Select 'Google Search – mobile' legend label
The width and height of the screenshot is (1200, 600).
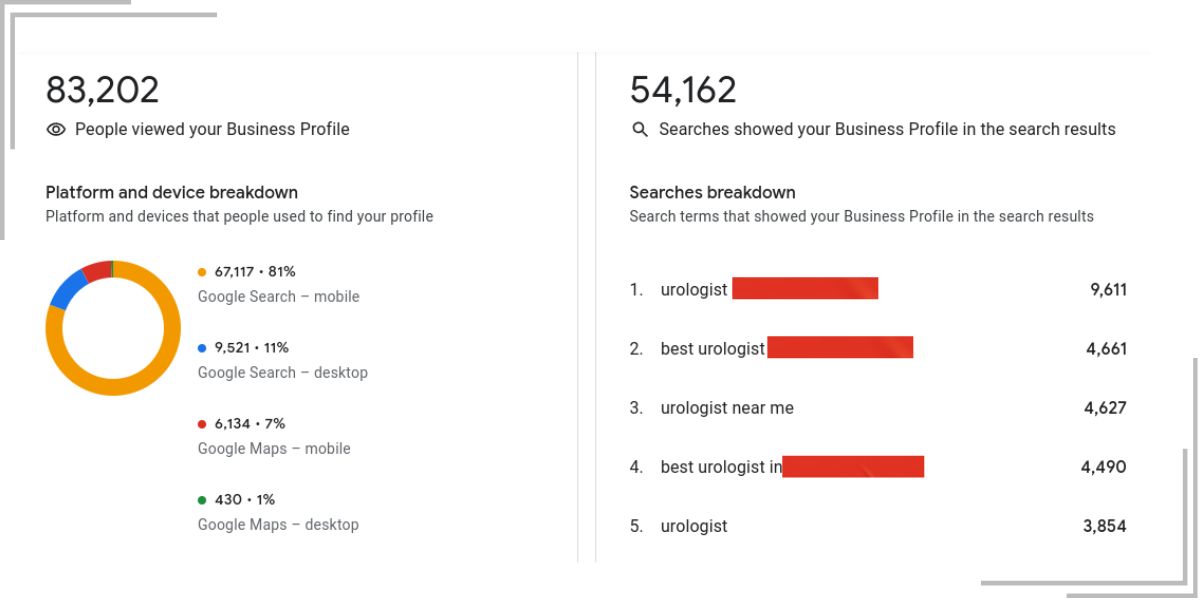(279, 297)
